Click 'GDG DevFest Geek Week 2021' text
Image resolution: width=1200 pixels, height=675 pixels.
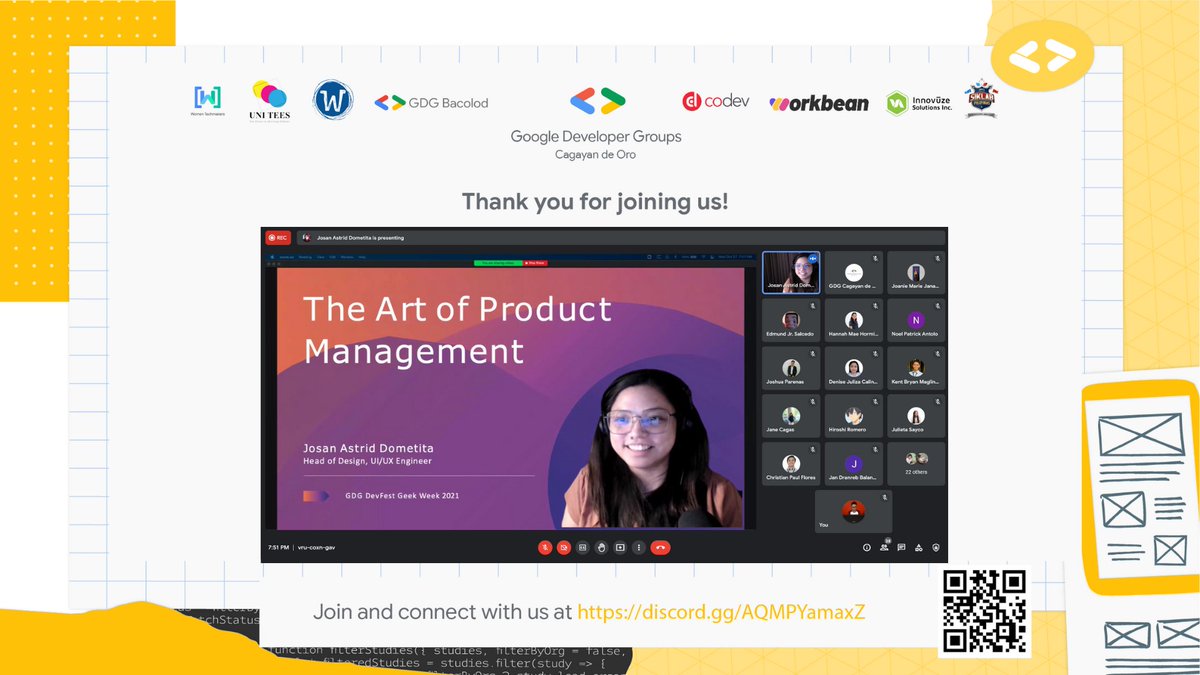(402, 495)
